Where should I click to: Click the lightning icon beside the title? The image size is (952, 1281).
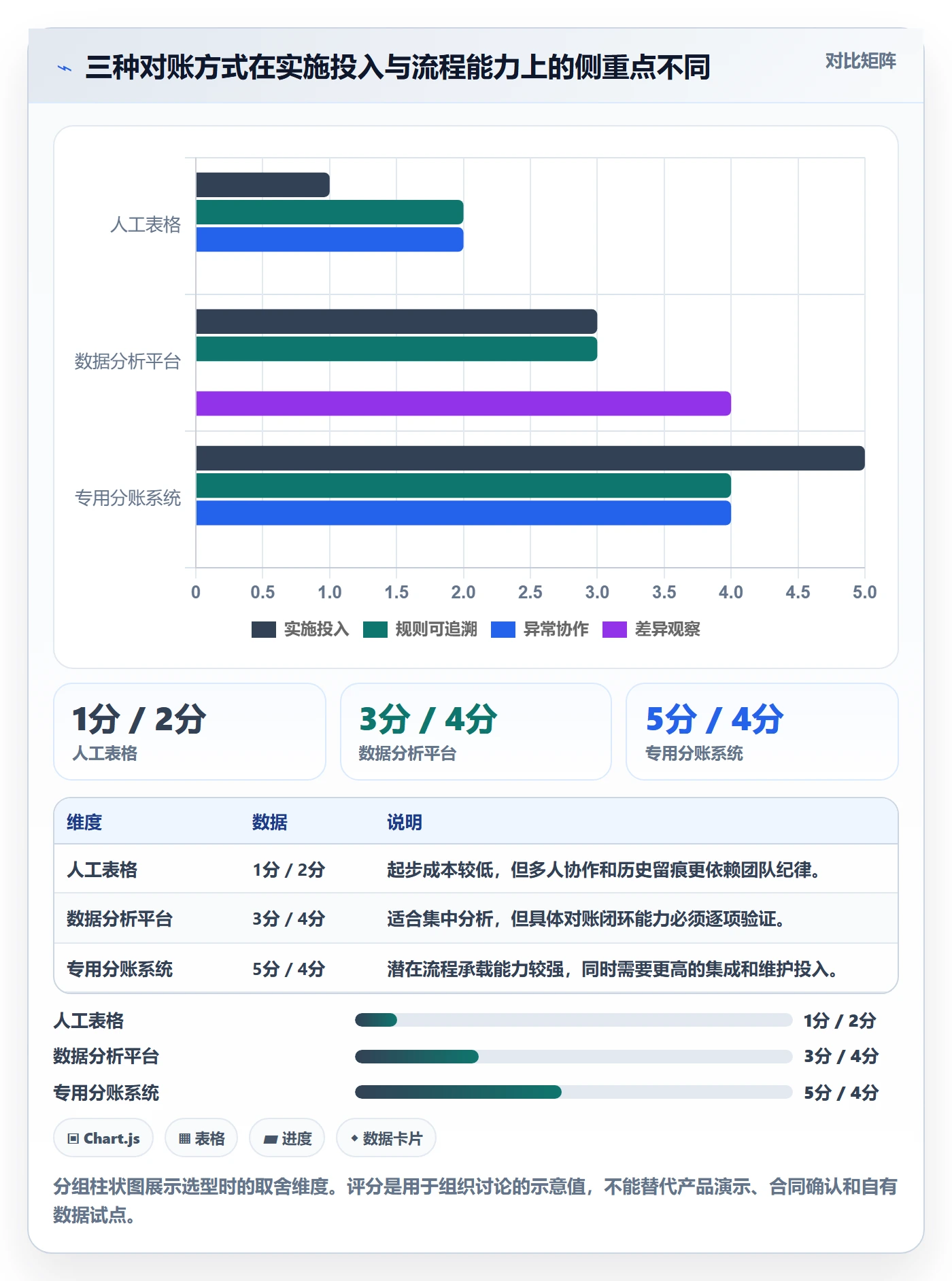point(65,68)
